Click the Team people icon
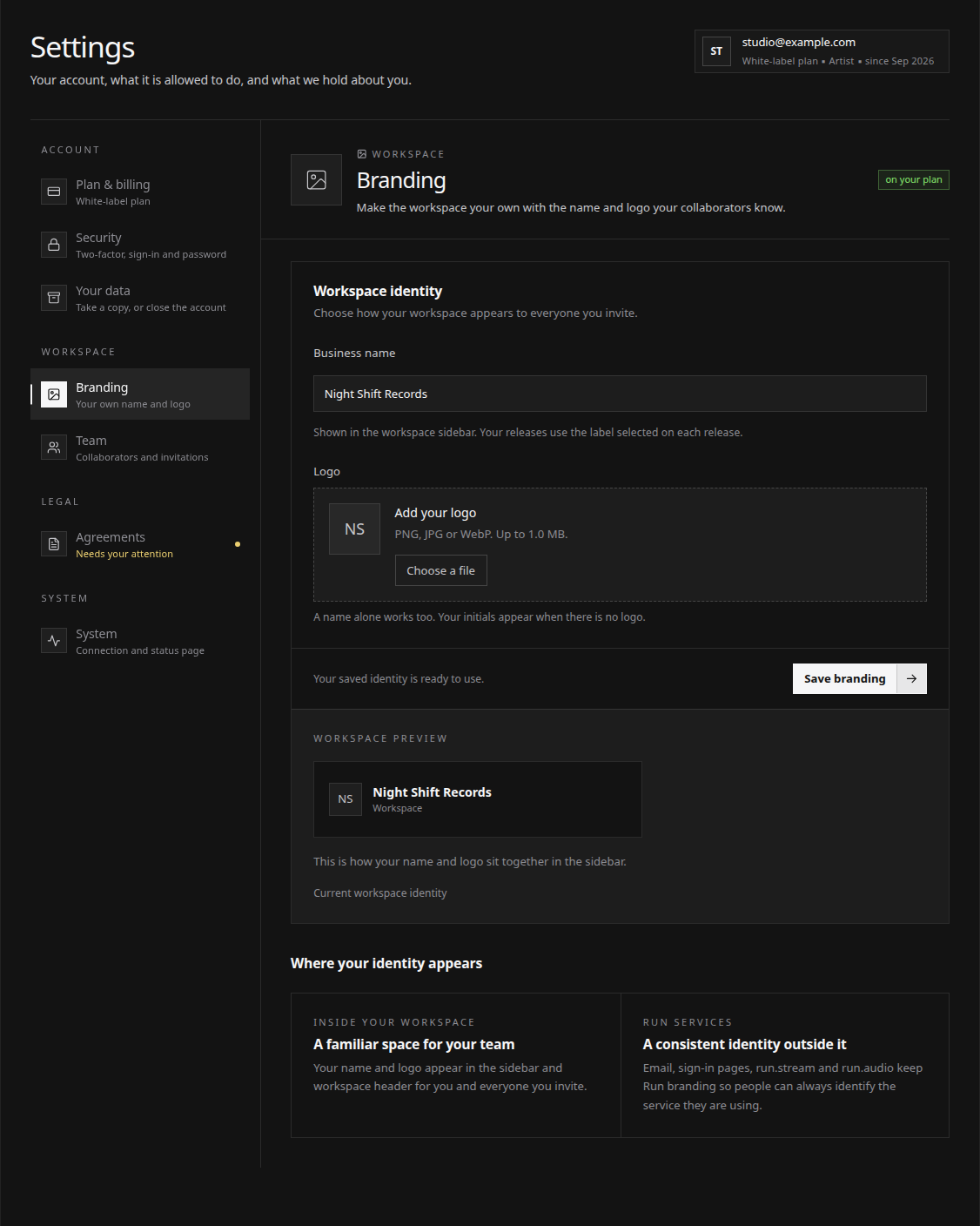The height and width of the screenshot is (1226, 980). 54,448
